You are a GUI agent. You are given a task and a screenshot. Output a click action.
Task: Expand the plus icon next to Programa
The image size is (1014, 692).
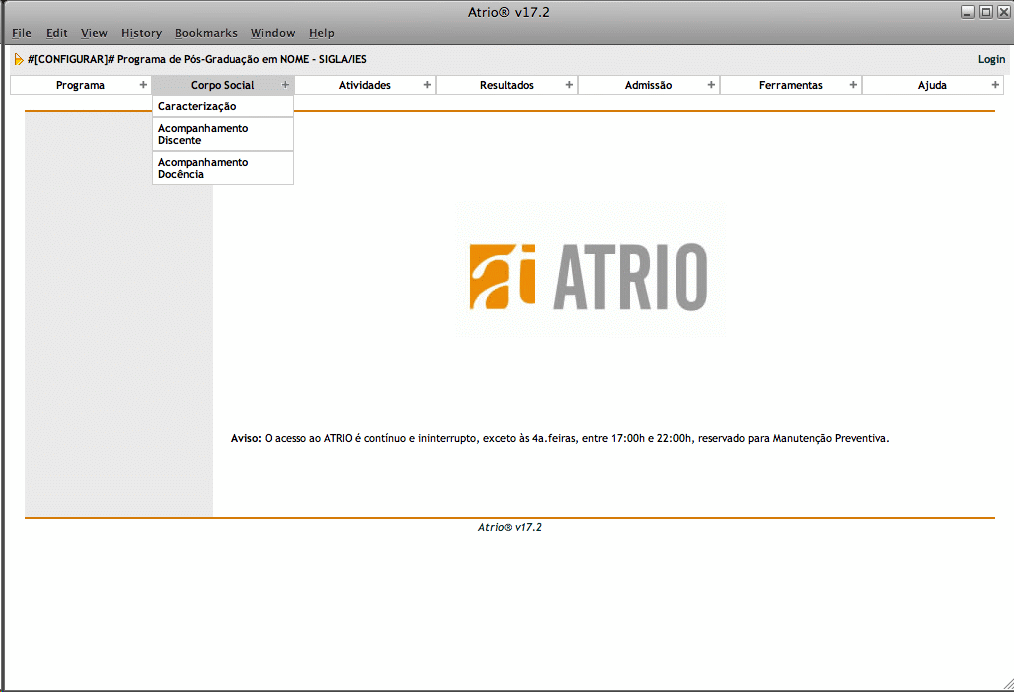(143, 85)
